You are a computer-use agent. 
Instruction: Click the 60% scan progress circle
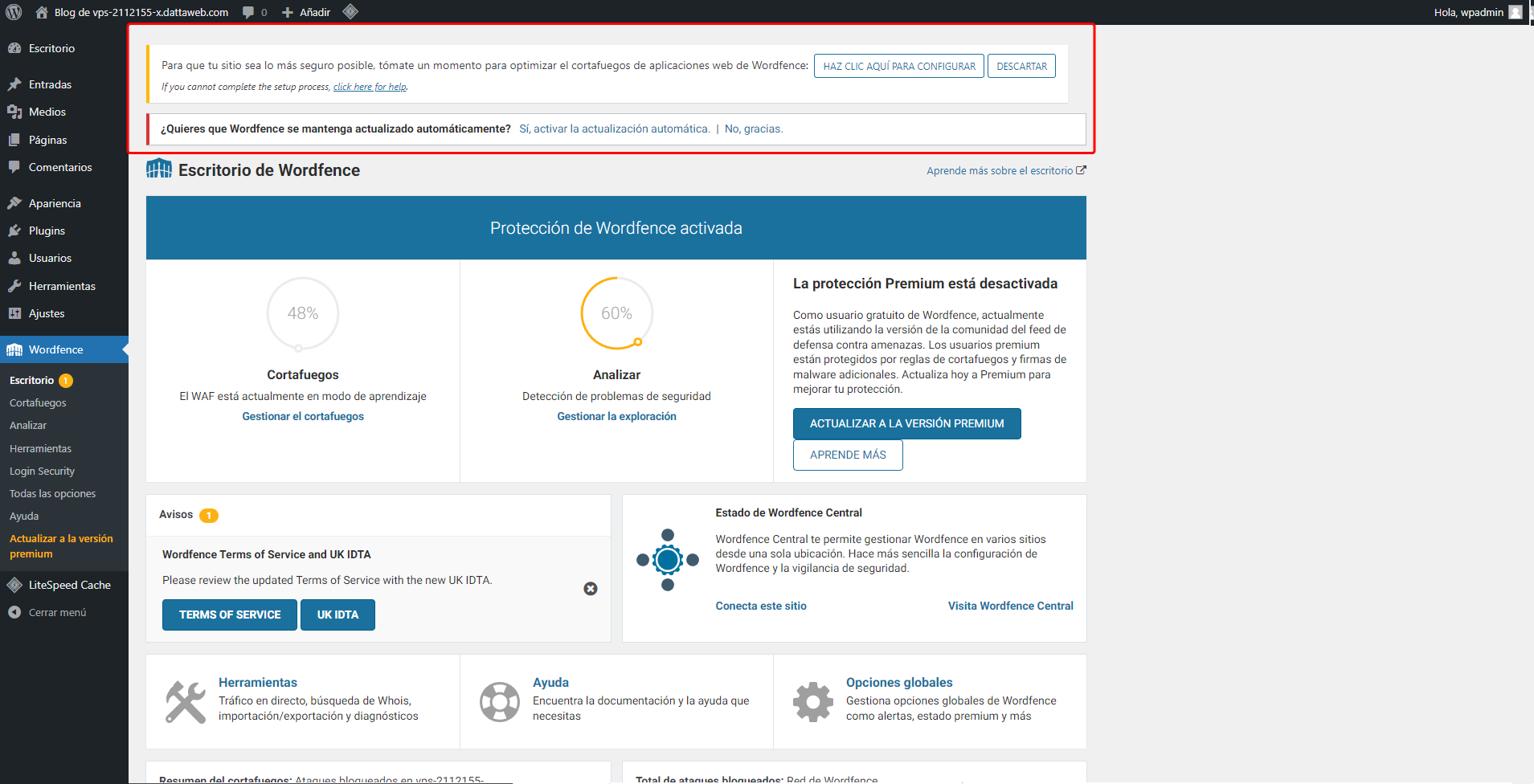tap(616, 313)
